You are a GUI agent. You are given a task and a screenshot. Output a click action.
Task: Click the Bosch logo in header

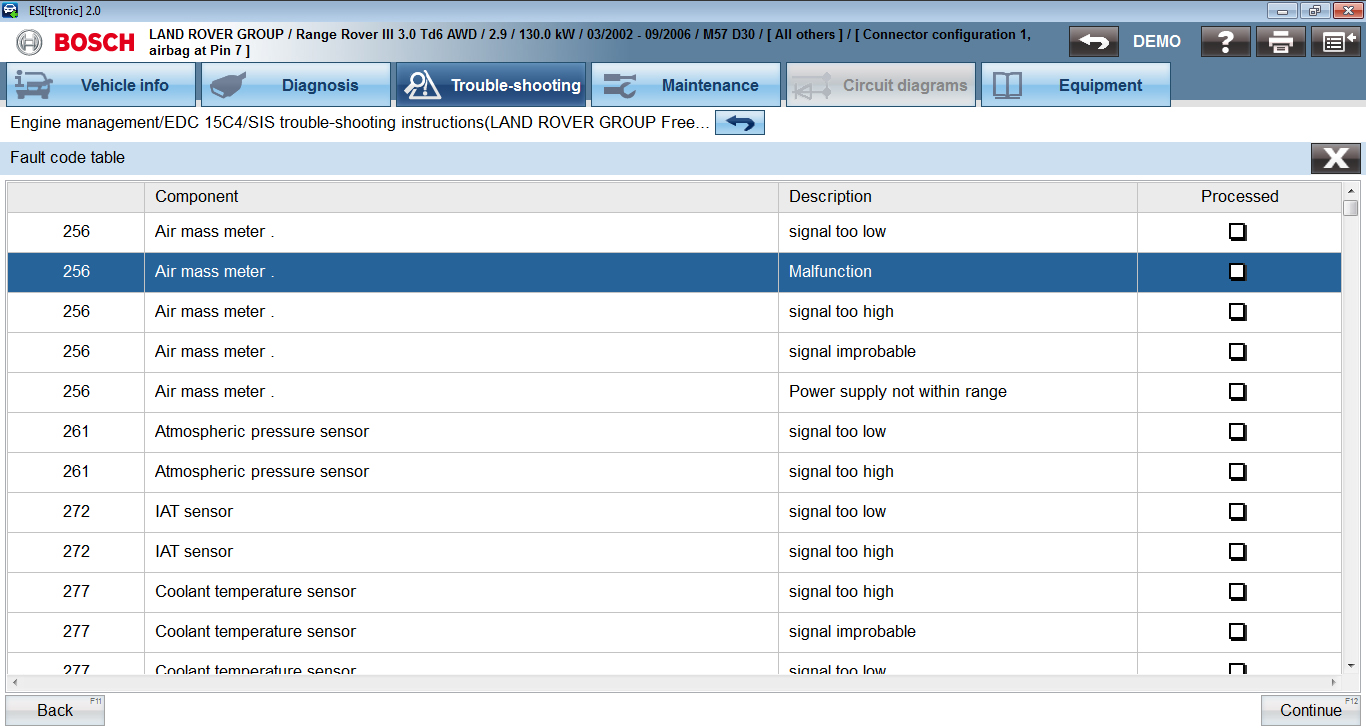click(x=76, y=43)
